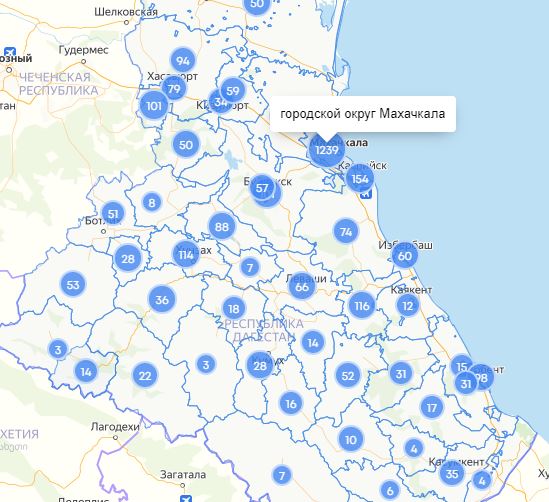Click the Каякент town label
Viewport: 549px width, 502px height.
tap(411, 290)
